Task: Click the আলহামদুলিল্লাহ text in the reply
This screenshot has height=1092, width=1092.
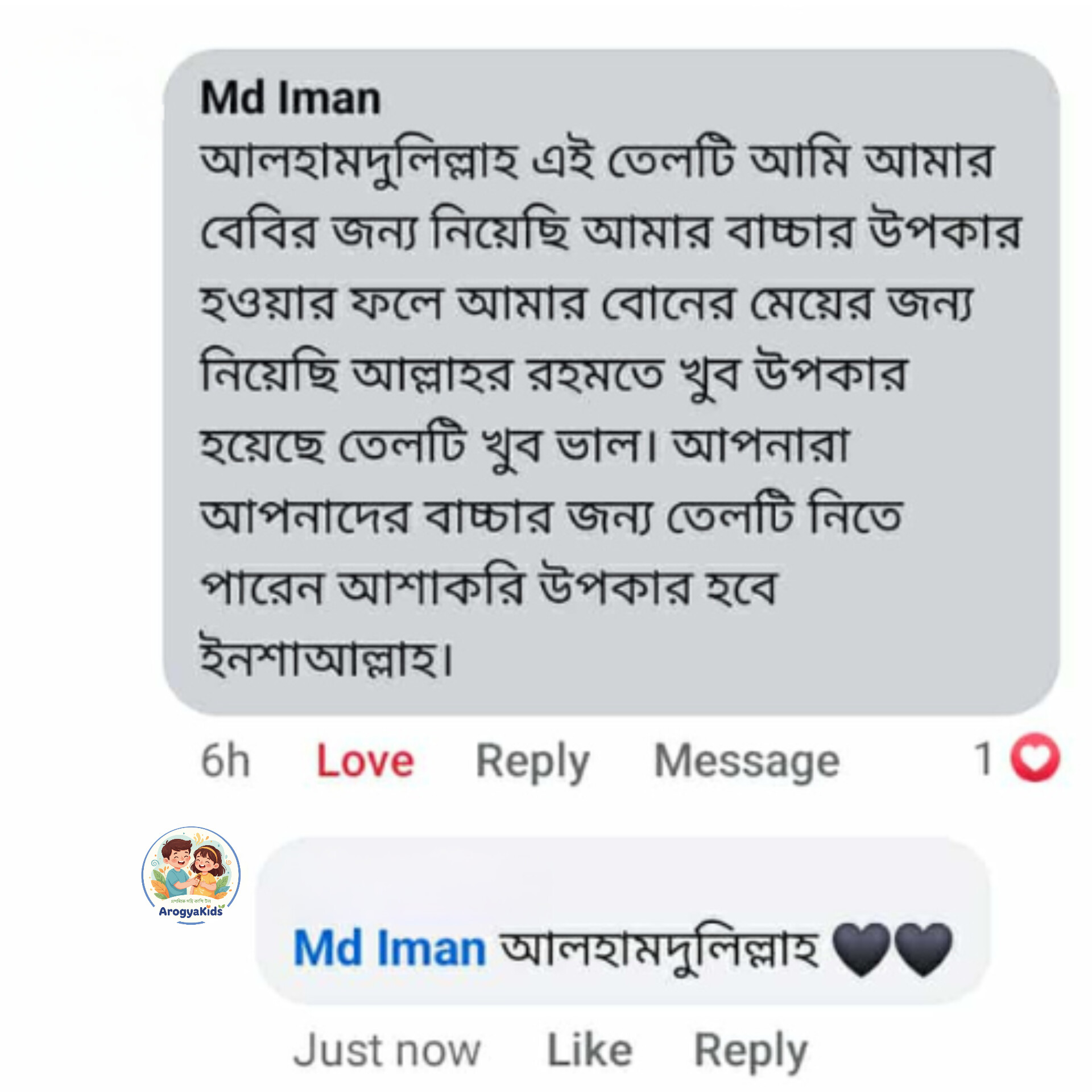Action: [659, 950]
